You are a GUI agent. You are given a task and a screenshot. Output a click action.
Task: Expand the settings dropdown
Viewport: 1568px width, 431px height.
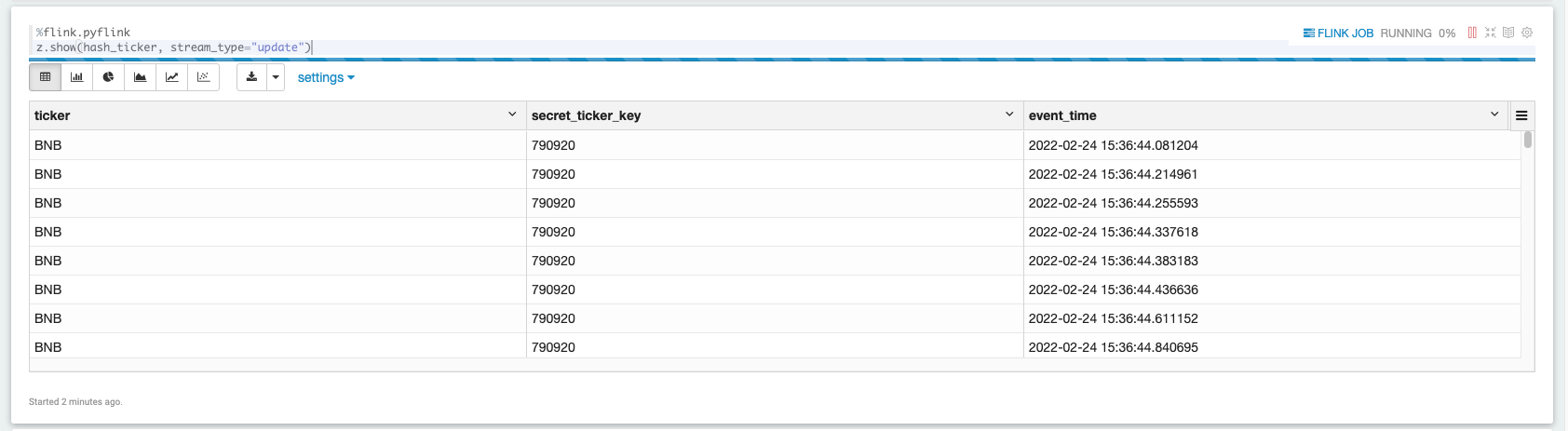point(326,78)
